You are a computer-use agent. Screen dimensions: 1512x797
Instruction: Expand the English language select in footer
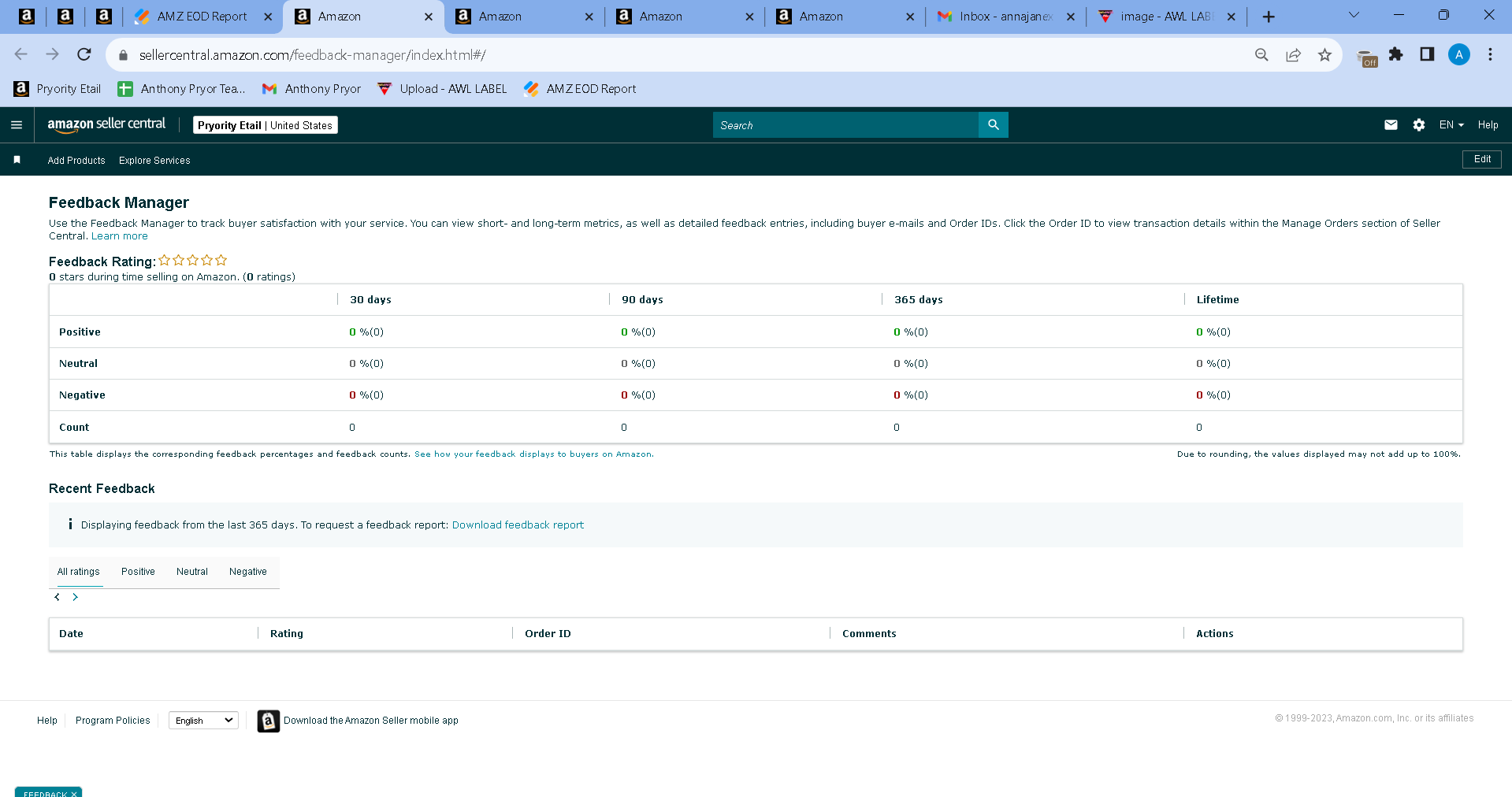coord(203,721)
